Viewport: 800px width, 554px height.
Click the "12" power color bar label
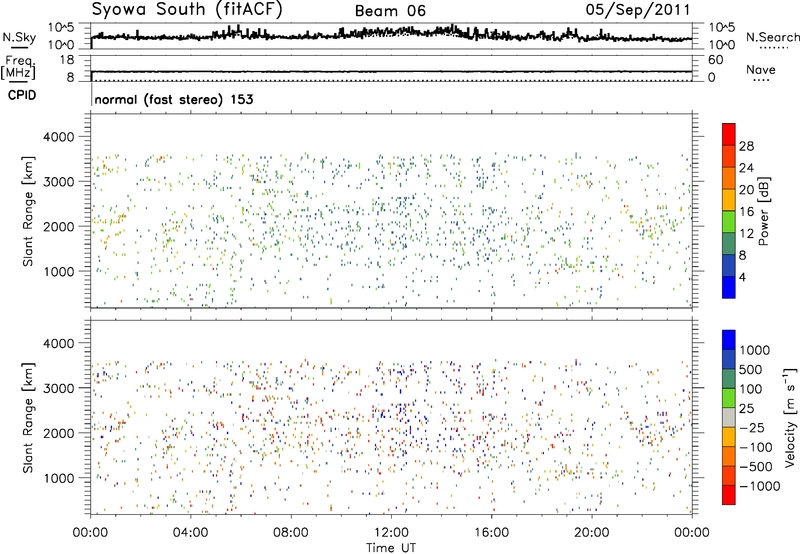coord(746,234)
